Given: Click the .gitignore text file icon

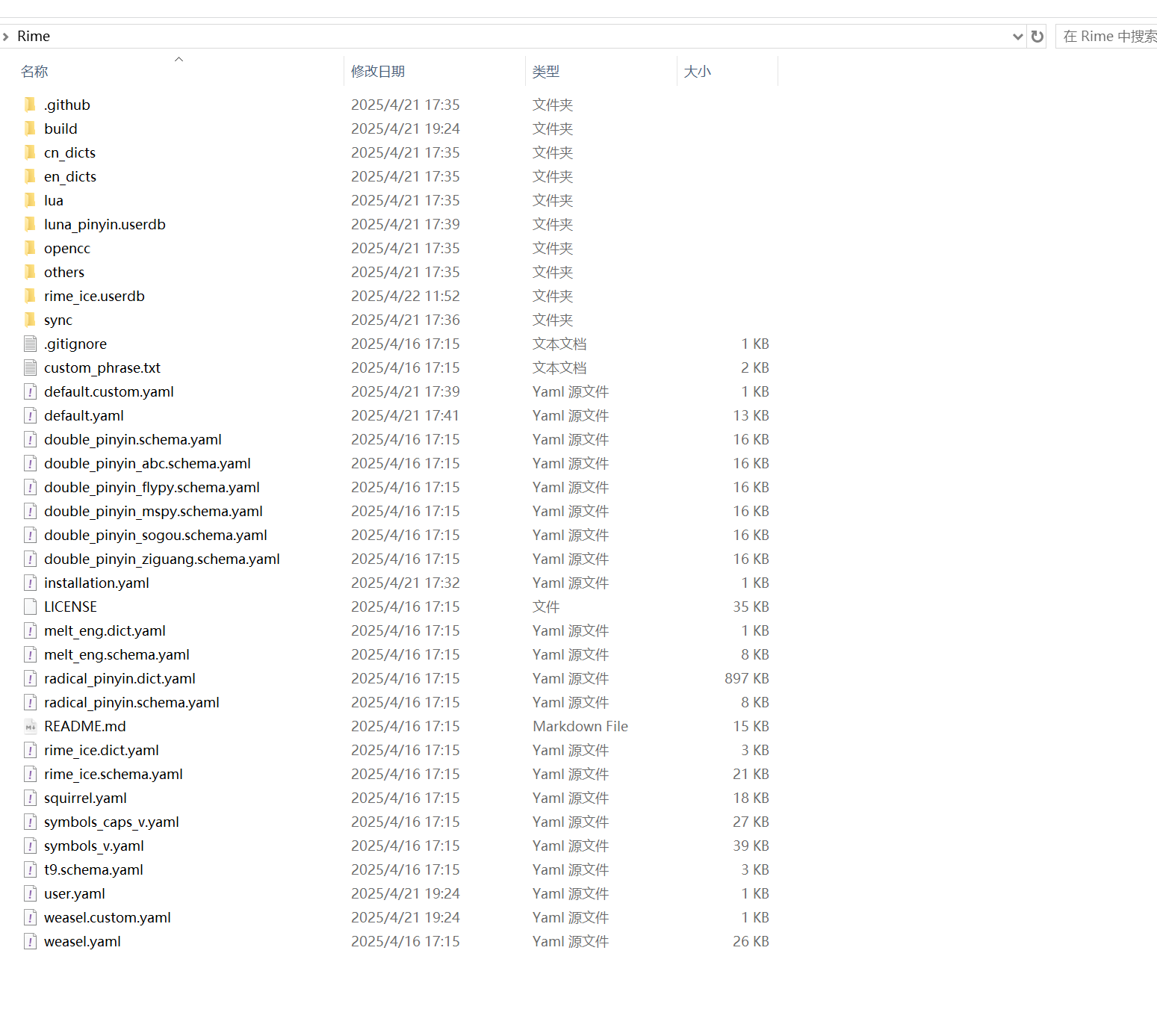Looking at the screenshot, I should pyautogui.click(x=30, y=344).
